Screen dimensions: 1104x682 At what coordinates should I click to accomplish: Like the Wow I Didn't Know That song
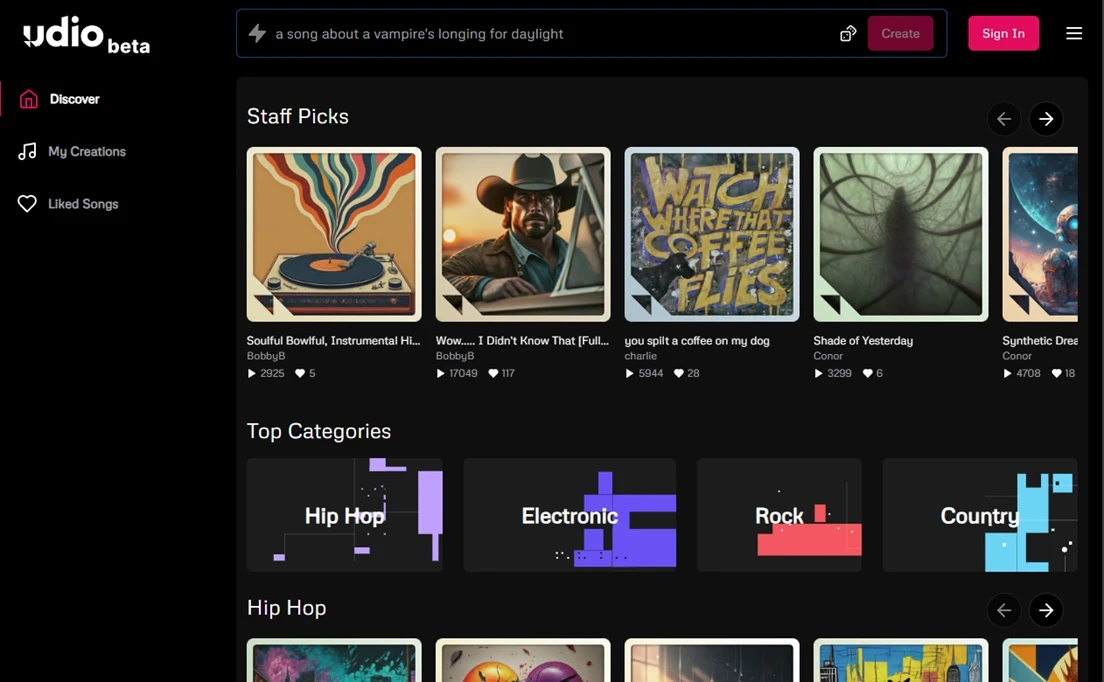(495, 373)
